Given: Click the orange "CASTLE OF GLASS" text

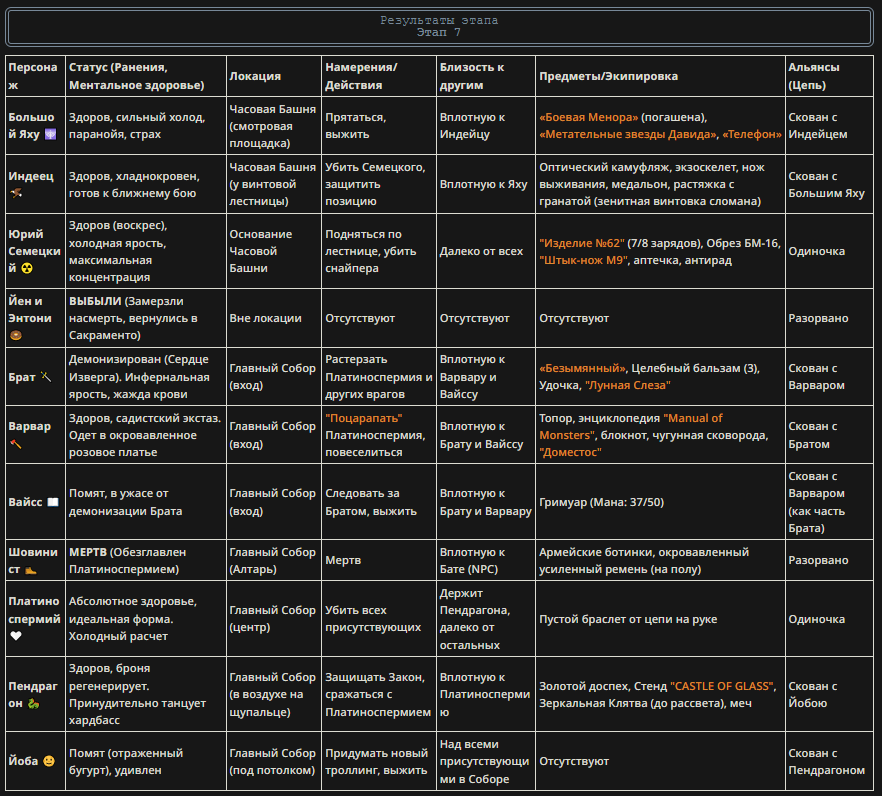Looking at the screenshot, I should click(x=723, y=686).
